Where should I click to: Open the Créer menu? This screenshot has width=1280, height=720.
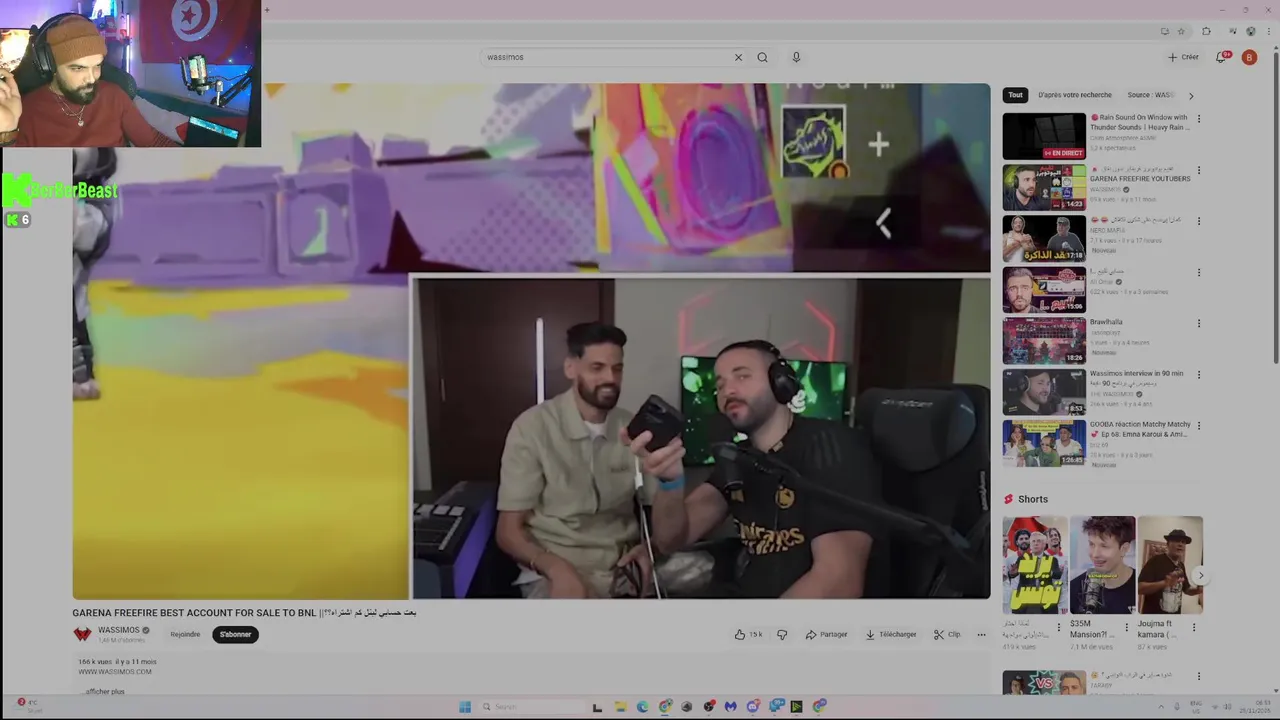(x=1183, y=57)
